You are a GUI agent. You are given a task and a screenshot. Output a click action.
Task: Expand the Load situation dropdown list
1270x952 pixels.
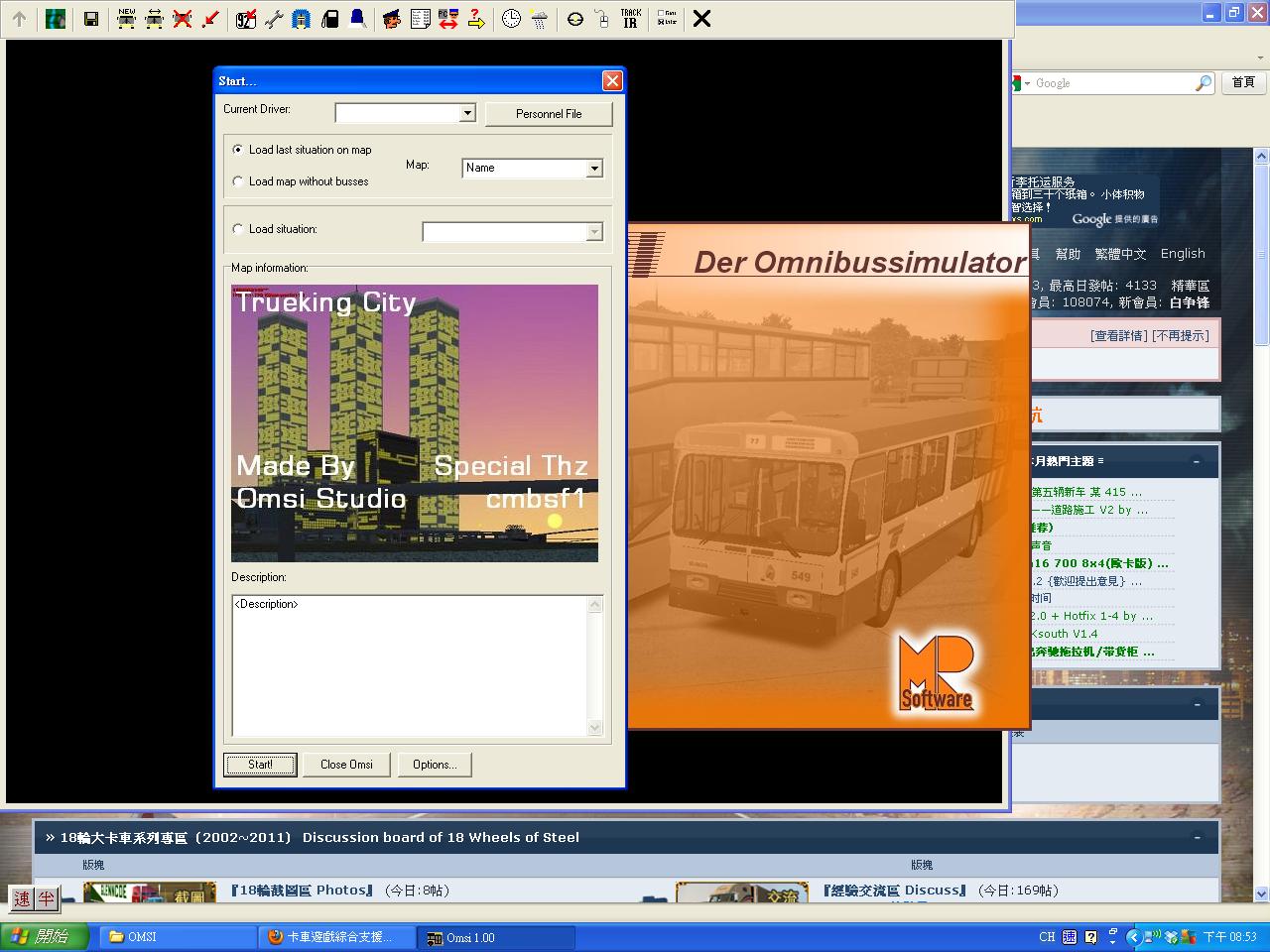click(x=594, y=232)
